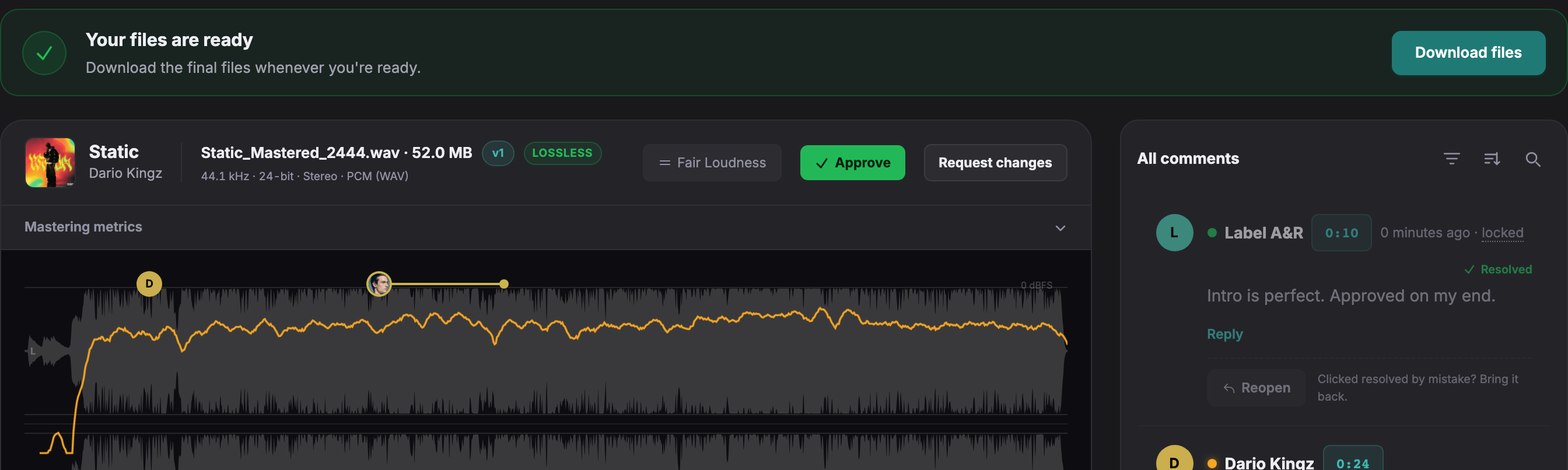Image resolution: width=1568 pixels, height=470 pixels.
Task: Click the 0 dBFS label
Action: (1035, 285)
